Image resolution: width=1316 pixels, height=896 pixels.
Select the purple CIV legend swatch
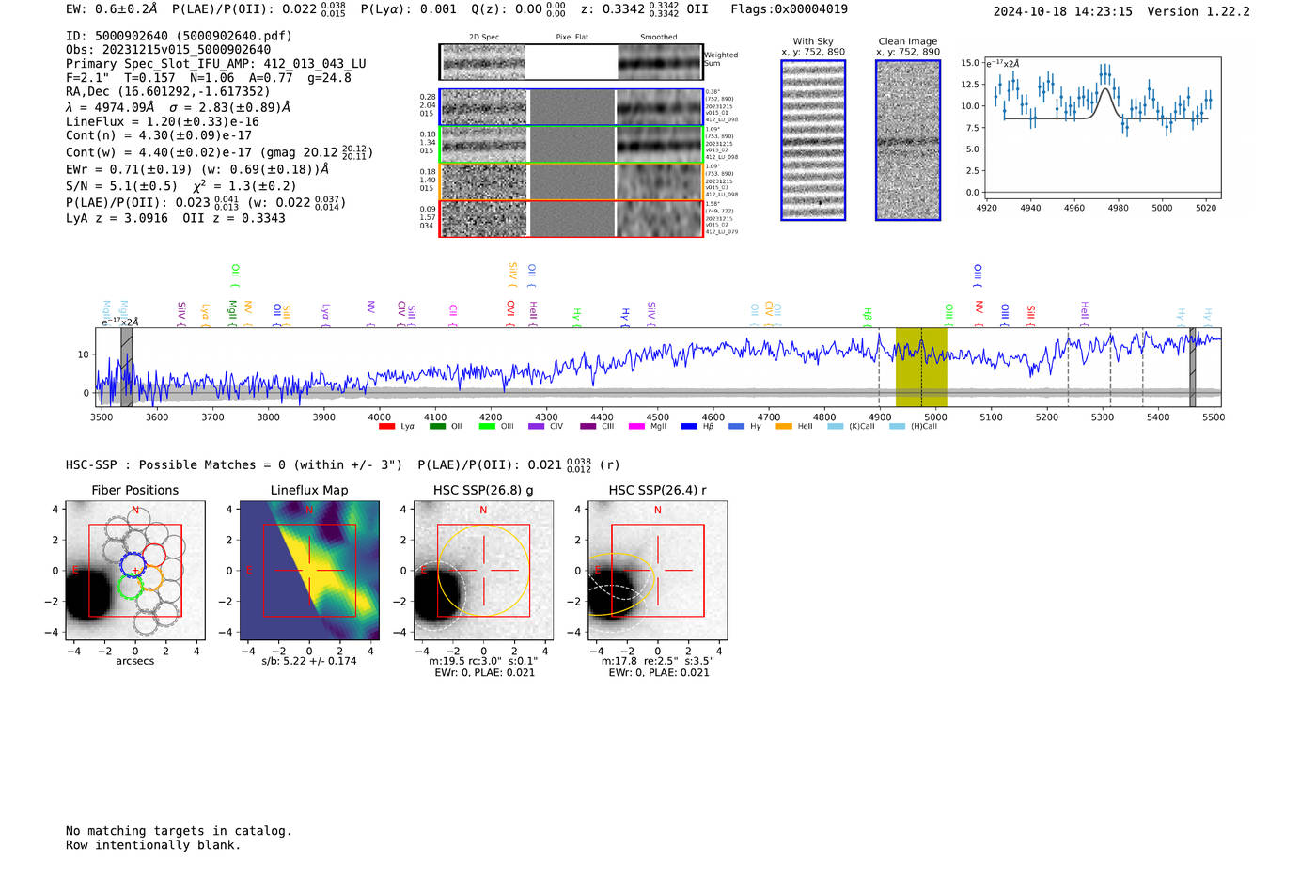[x=537, y=427]
